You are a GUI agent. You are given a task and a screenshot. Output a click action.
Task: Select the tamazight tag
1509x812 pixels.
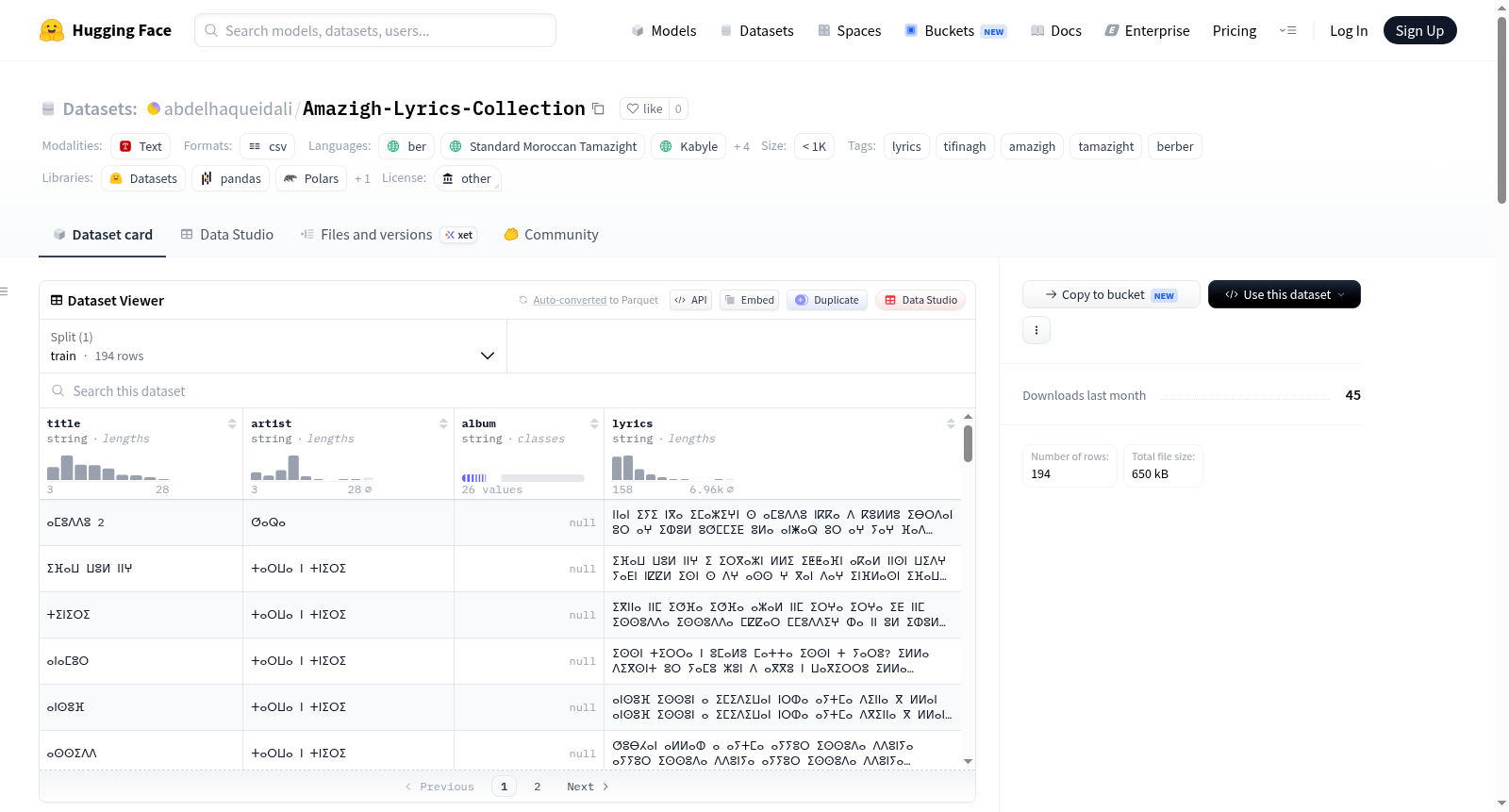pos(1106,146)
